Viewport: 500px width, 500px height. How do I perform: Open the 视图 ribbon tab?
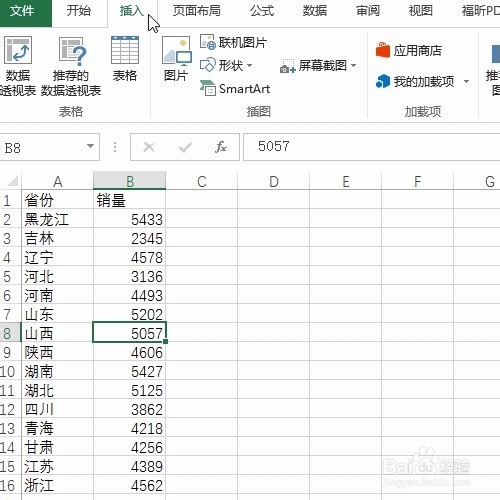tap(421, 11)
